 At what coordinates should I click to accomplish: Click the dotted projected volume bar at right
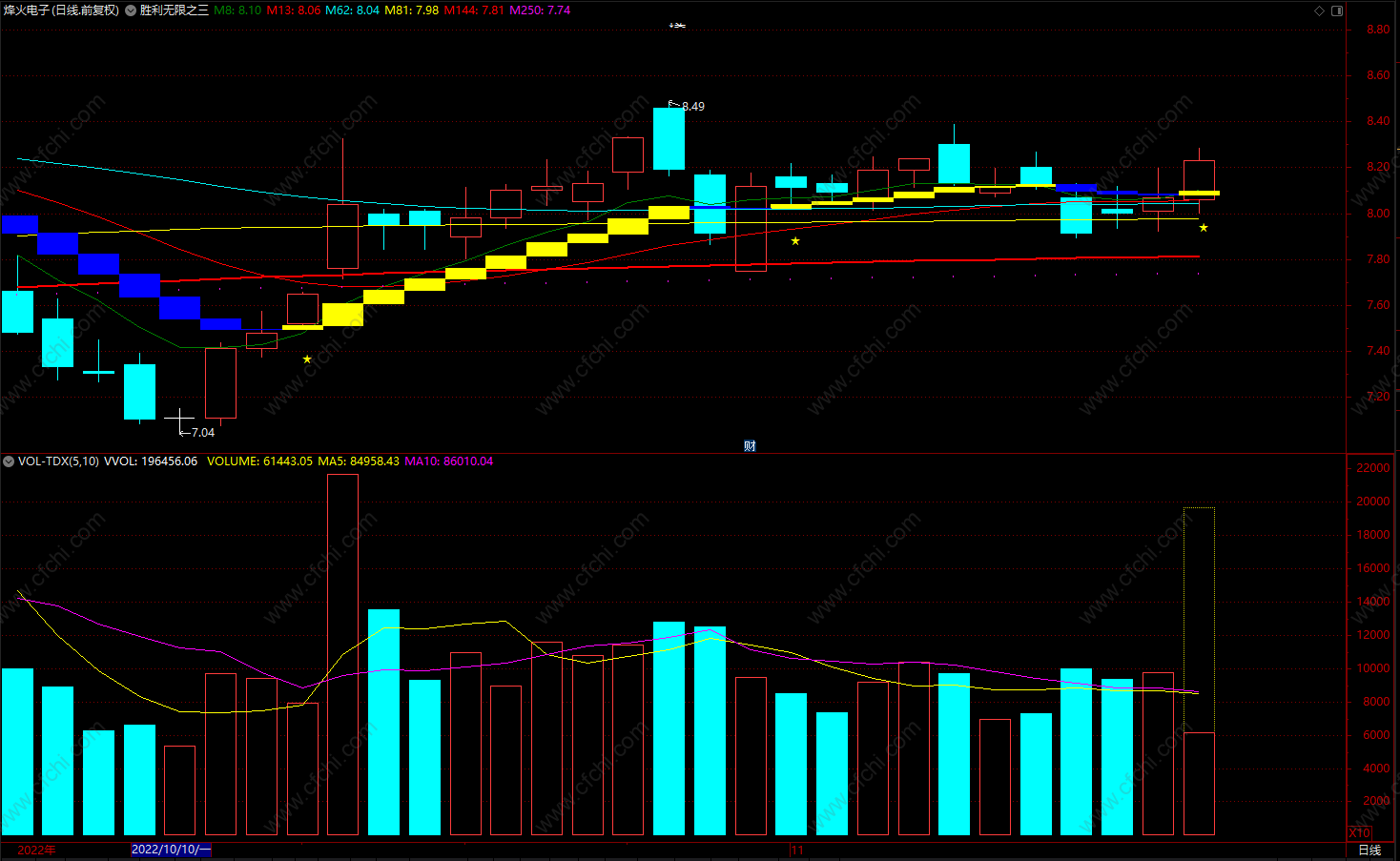click(1199, 620)
